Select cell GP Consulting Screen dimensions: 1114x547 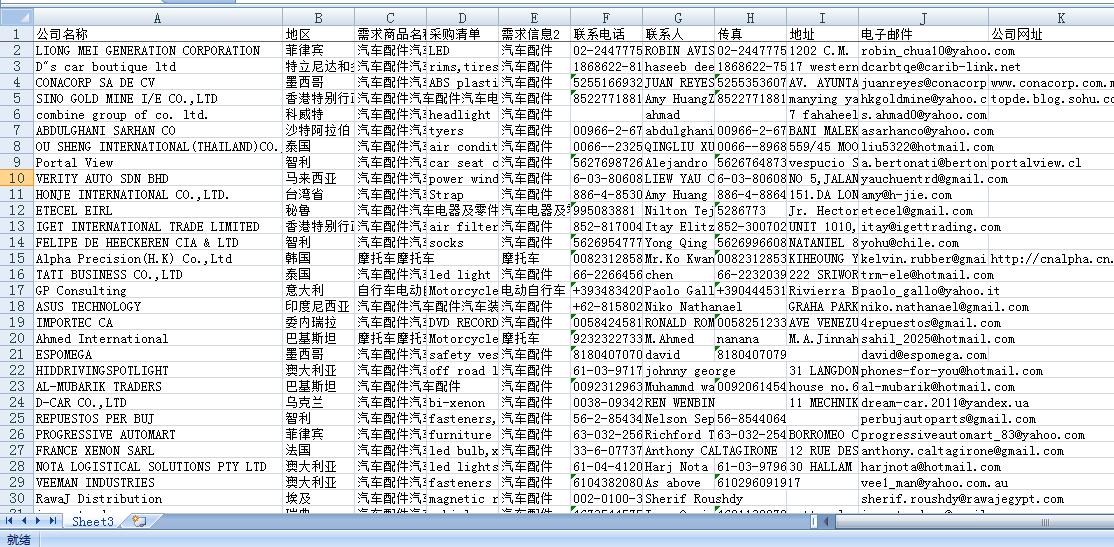pyautogui.click(x=158, y=291)
